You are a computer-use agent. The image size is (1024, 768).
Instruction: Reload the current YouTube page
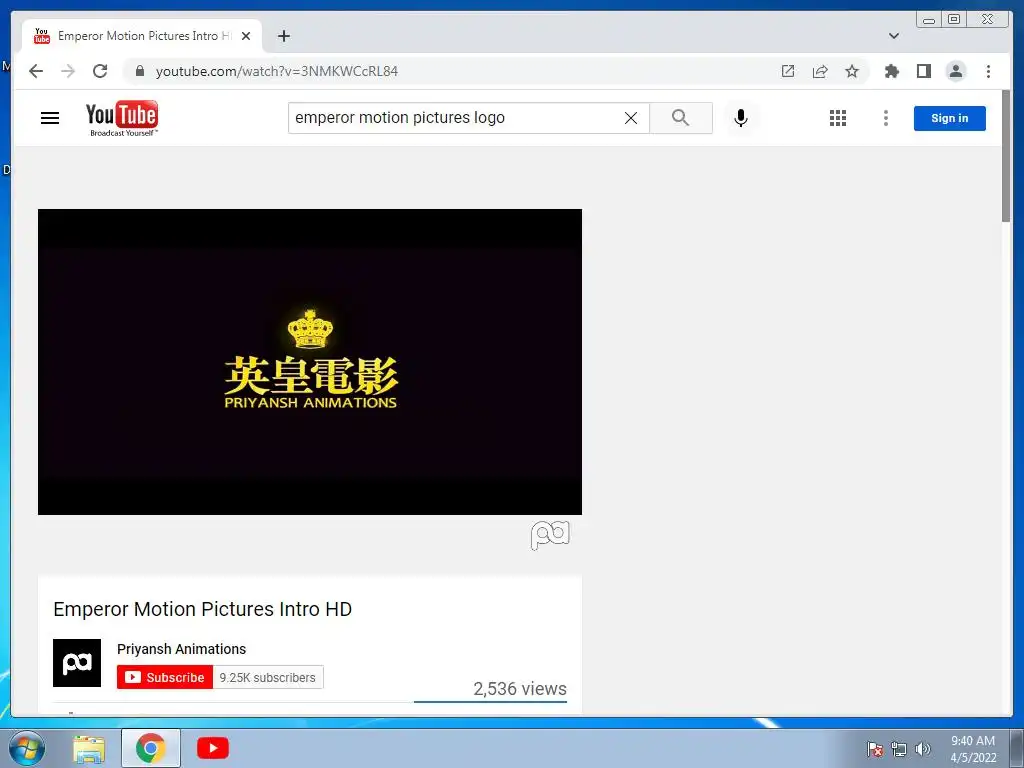click(100, 71)
